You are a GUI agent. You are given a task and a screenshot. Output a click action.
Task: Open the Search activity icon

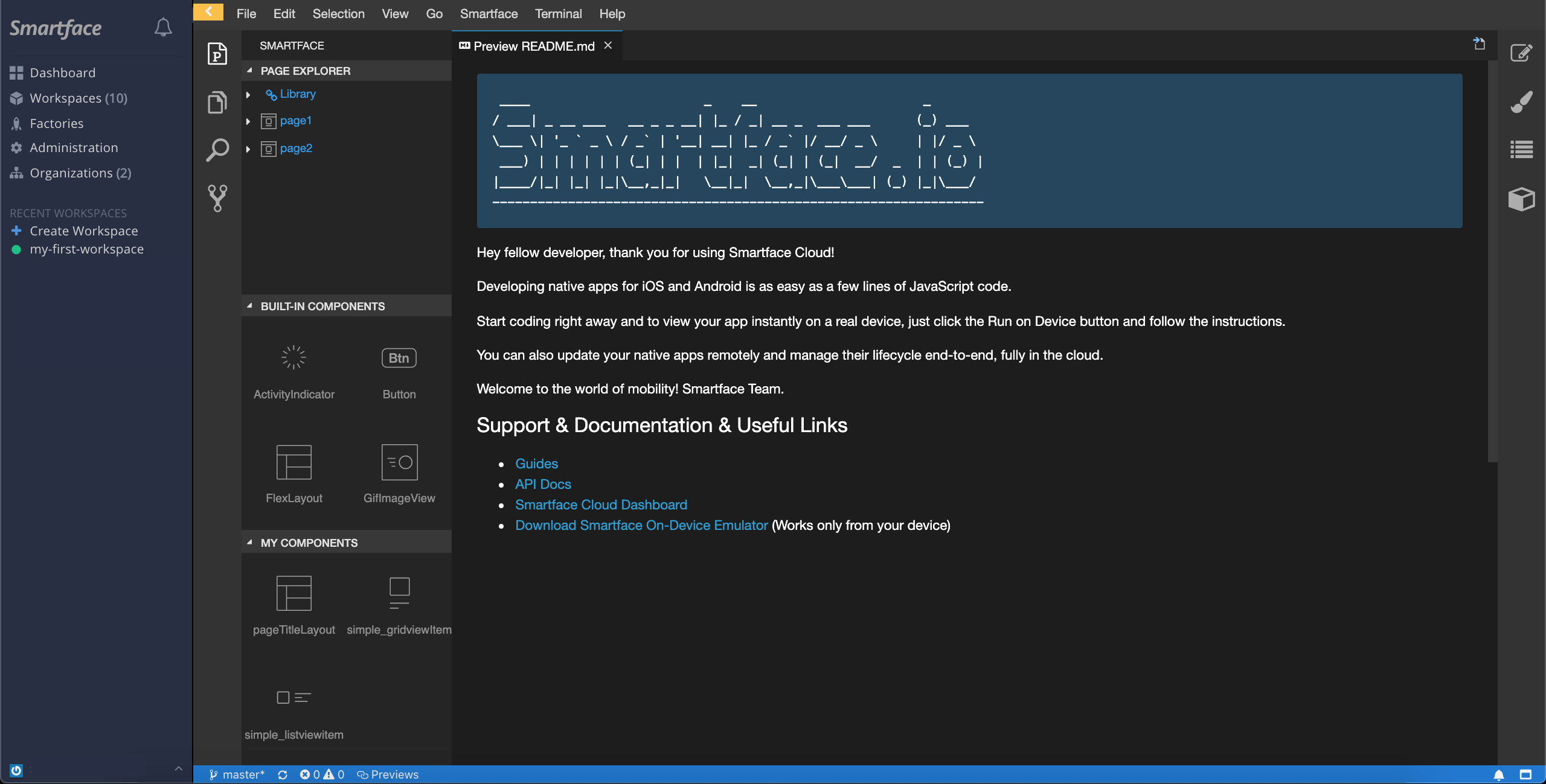click(x=217, y=150)
